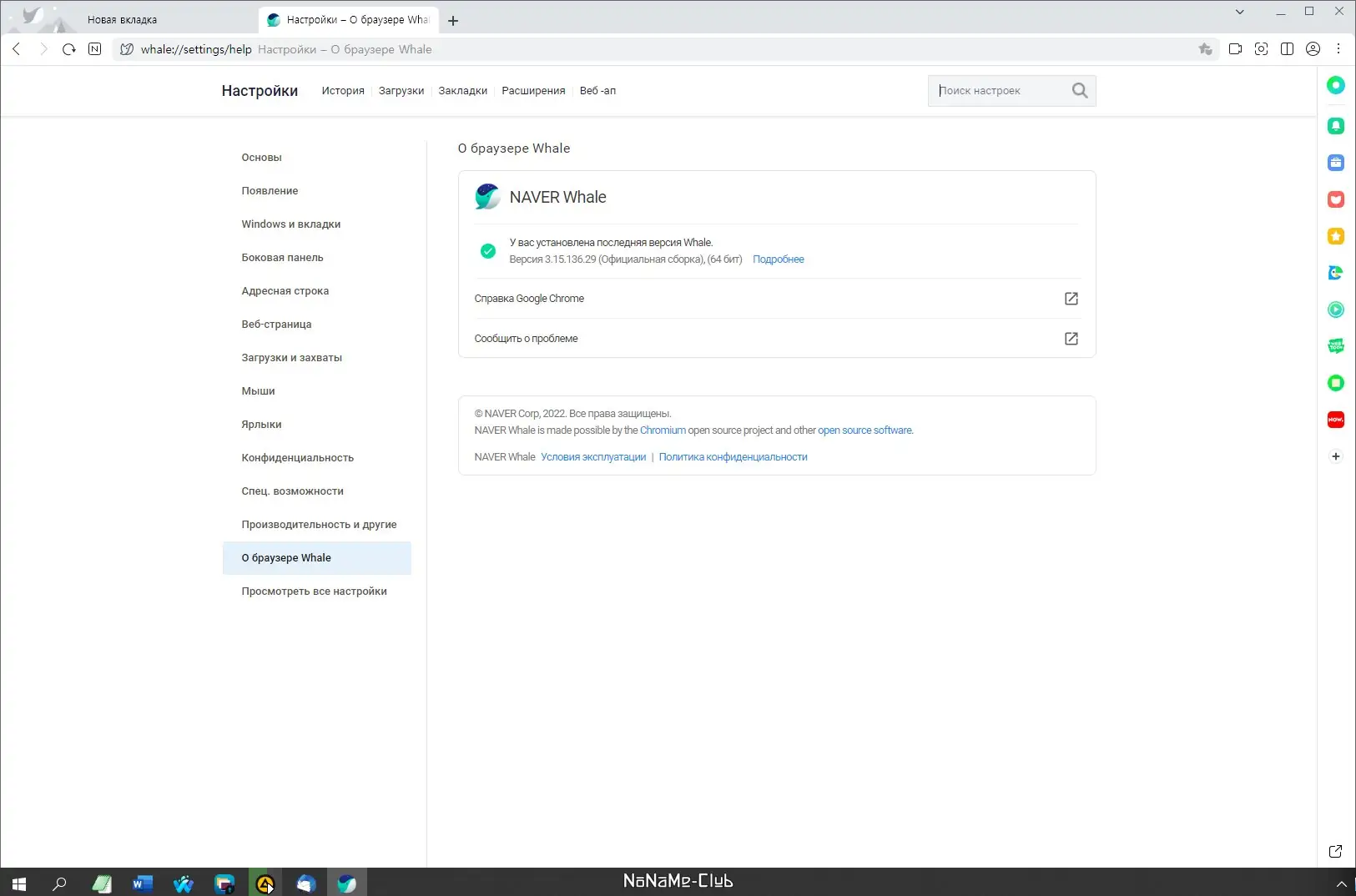Open Расширения in the settings header

(533, 91)
